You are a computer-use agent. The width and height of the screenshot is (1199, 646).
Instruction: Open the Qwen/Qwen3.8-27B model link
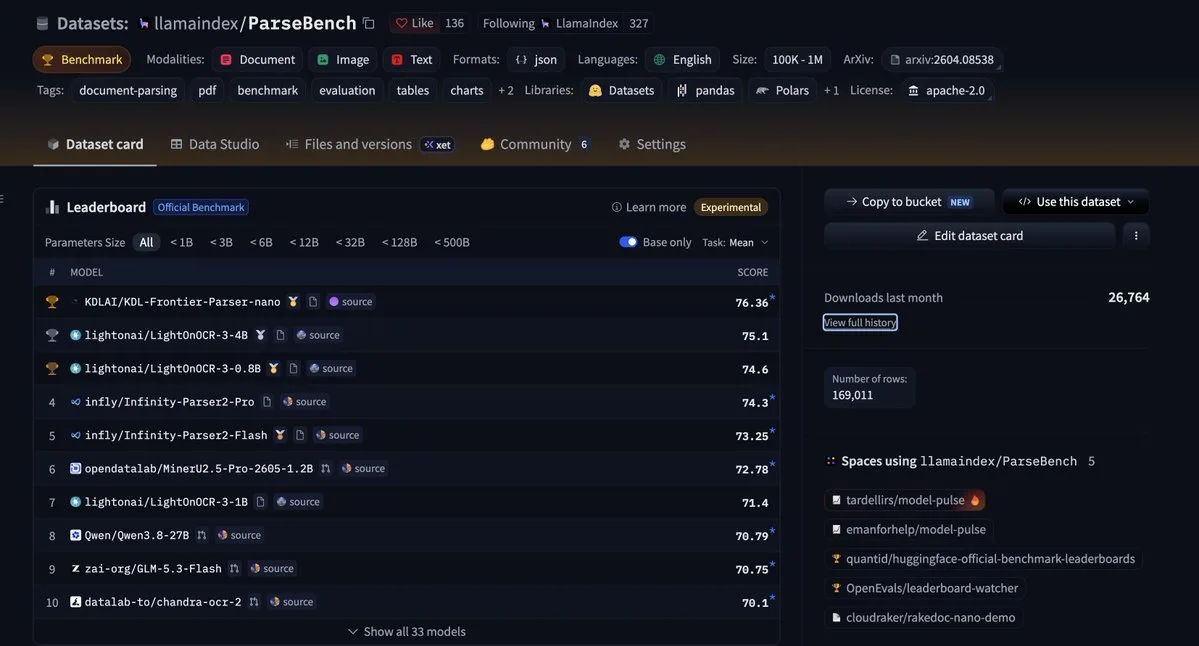137,535
